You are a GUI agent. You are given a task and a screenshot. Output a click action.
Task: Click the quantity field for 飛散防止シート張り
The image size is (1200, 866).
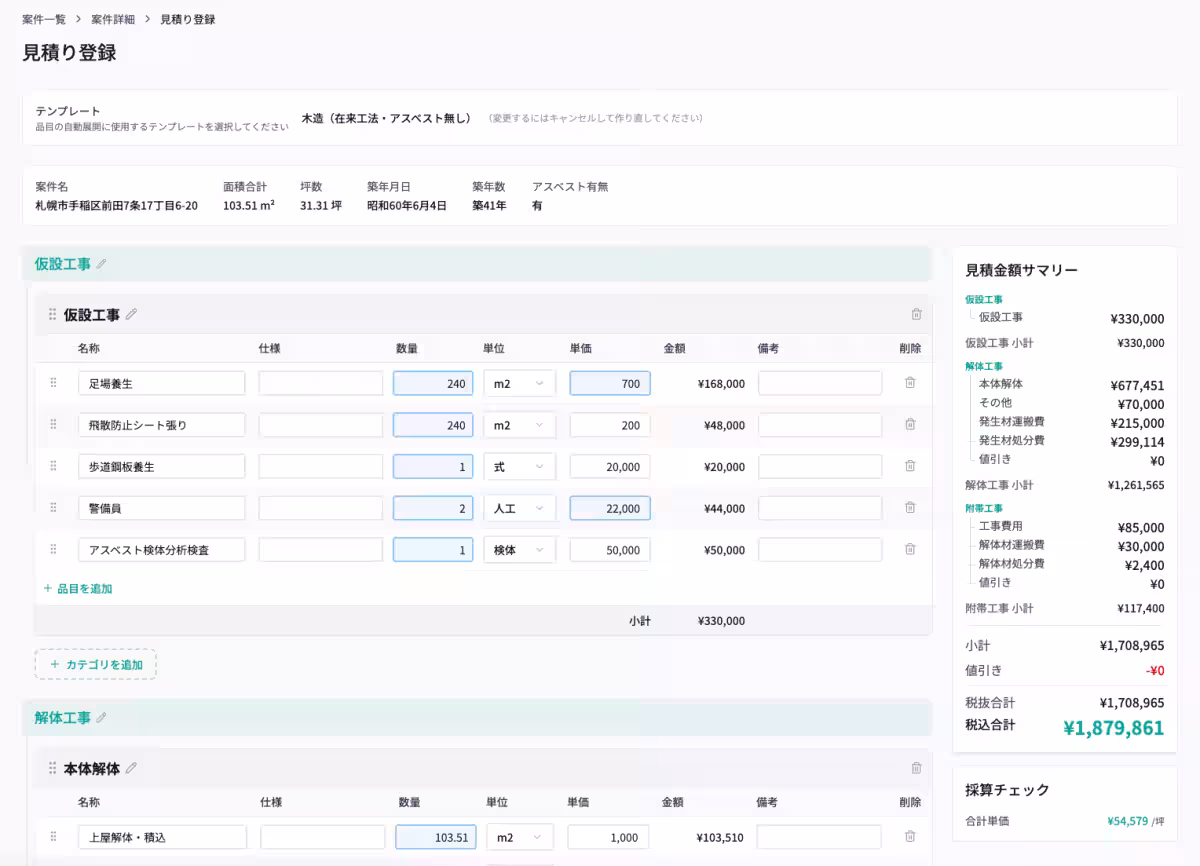click(x=433, y=425)
